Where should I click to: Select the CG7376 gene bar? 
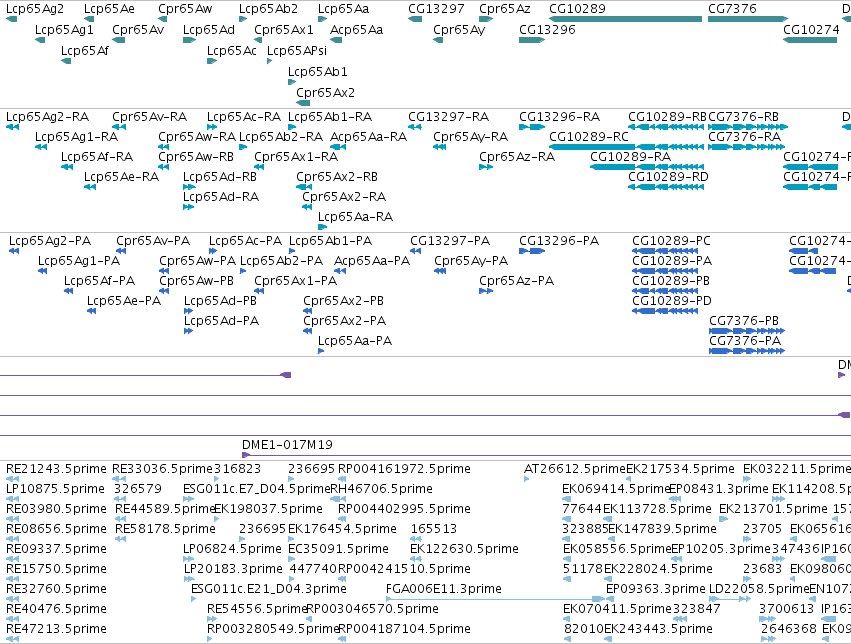[x=748, y=19]
